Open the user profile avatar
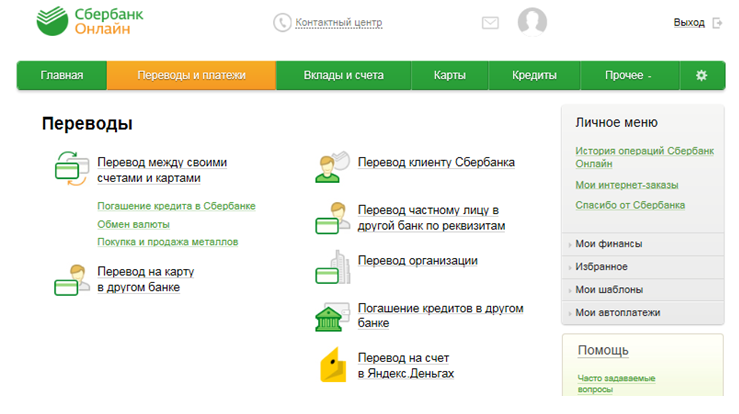Viewport: 739px width, 414px height. [532, 22]
